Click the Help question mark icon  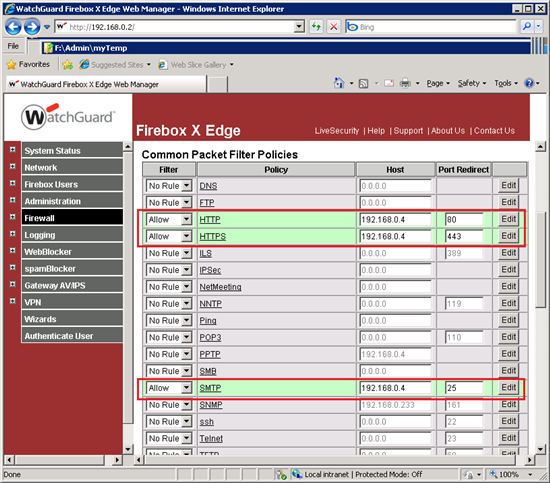(529, 83)
